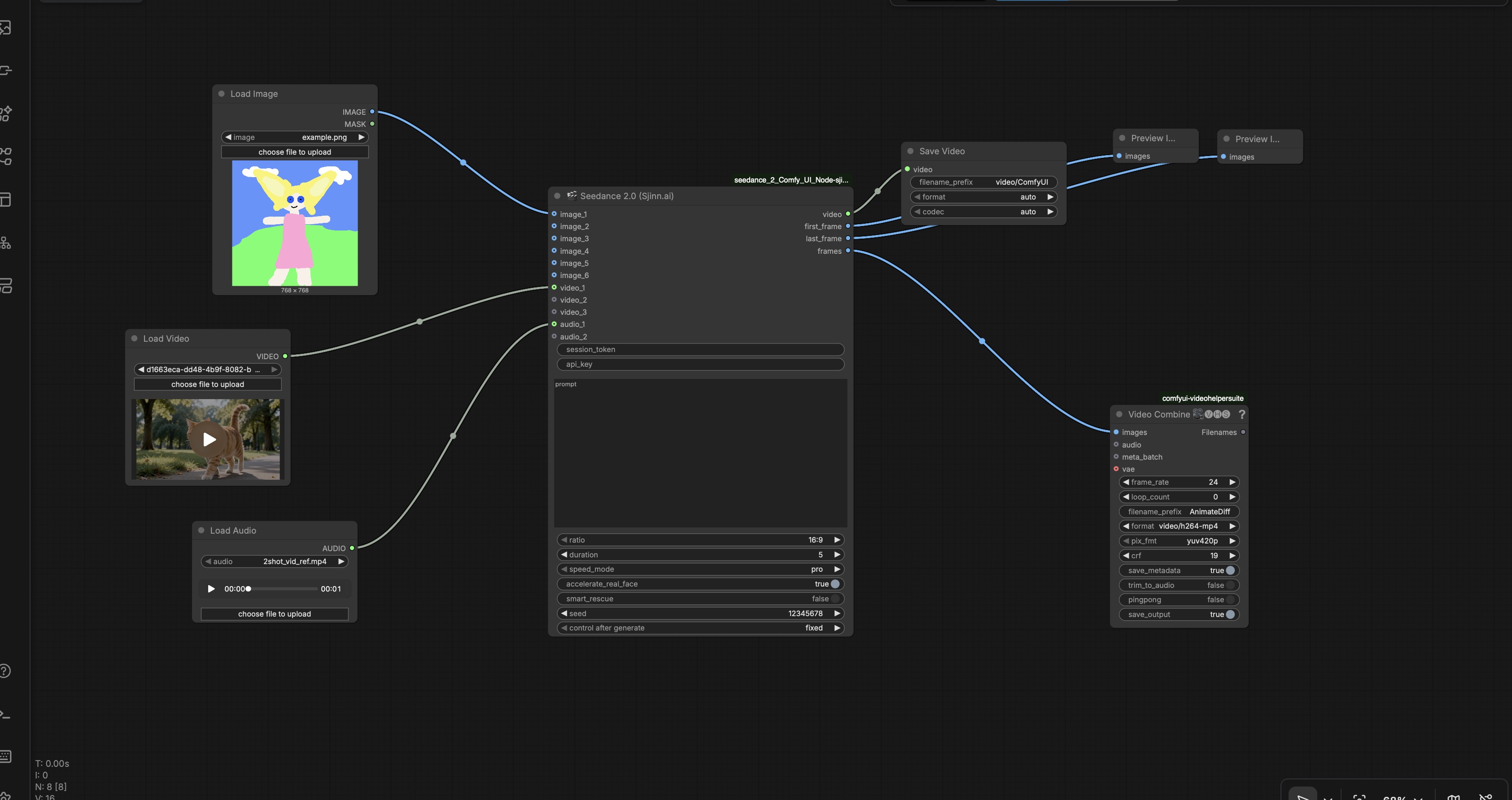The image size is (1512, 800).
Task: Click the fit view to canvas icon
Action: pos(1359,796)
